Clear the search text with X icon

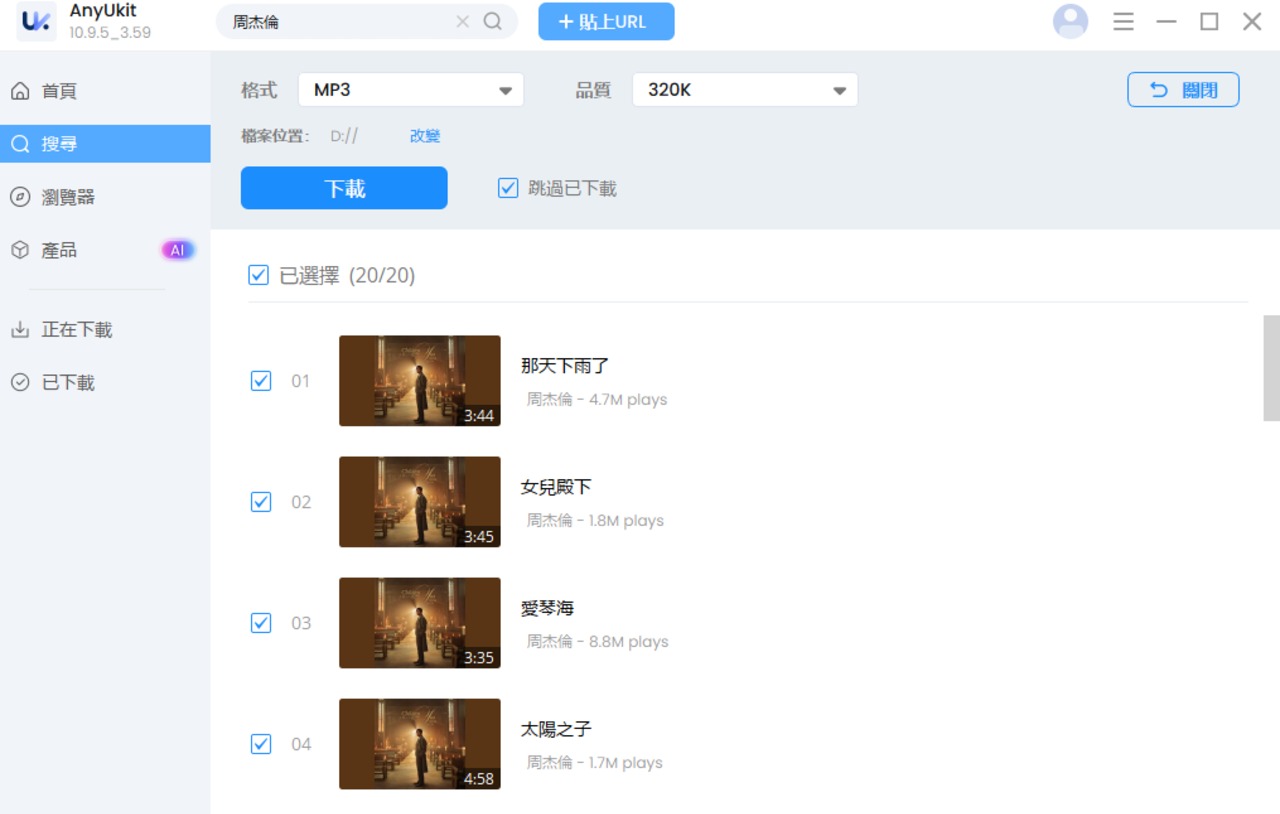(462, 22)
